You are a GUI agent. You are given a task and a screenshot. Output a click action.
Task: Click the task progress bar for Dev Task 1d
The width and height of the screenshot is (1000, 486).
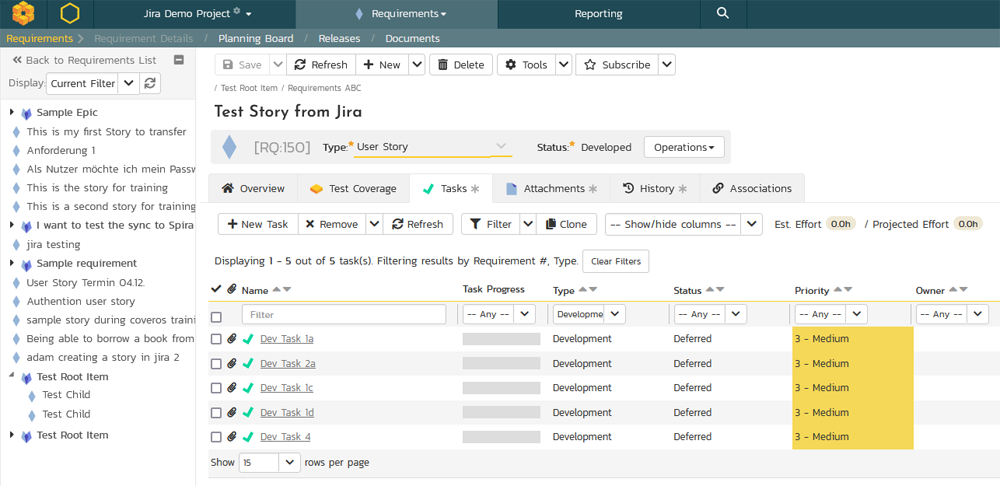point(501,413)
